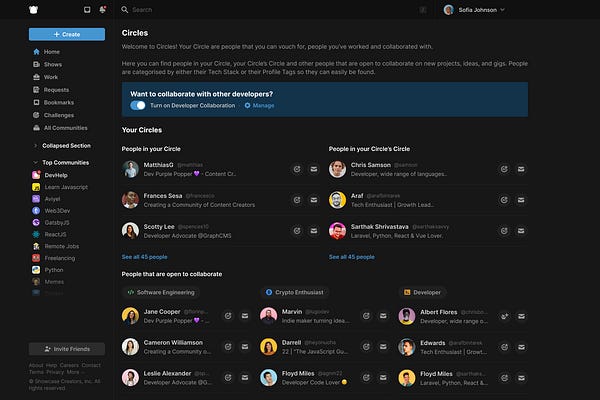Click the search magnifier icon
600x400 pixels.
coord(125,10)
